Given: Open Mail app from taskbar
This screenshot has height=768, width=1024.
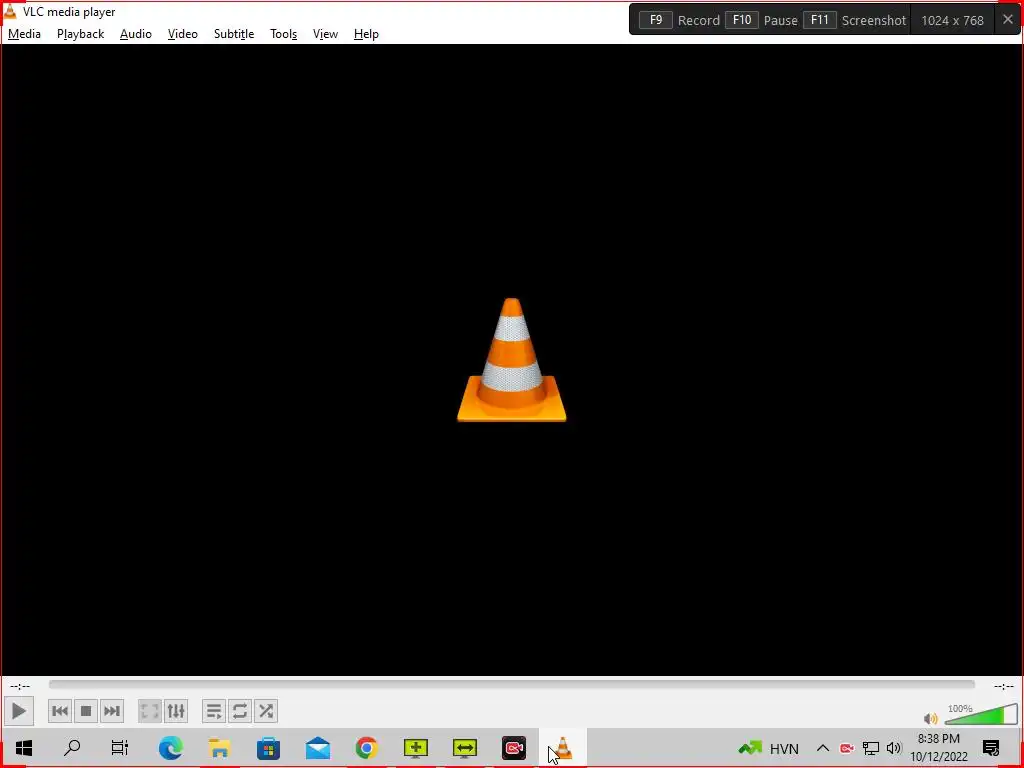Looking at the screenshot, I should [317, 748].
